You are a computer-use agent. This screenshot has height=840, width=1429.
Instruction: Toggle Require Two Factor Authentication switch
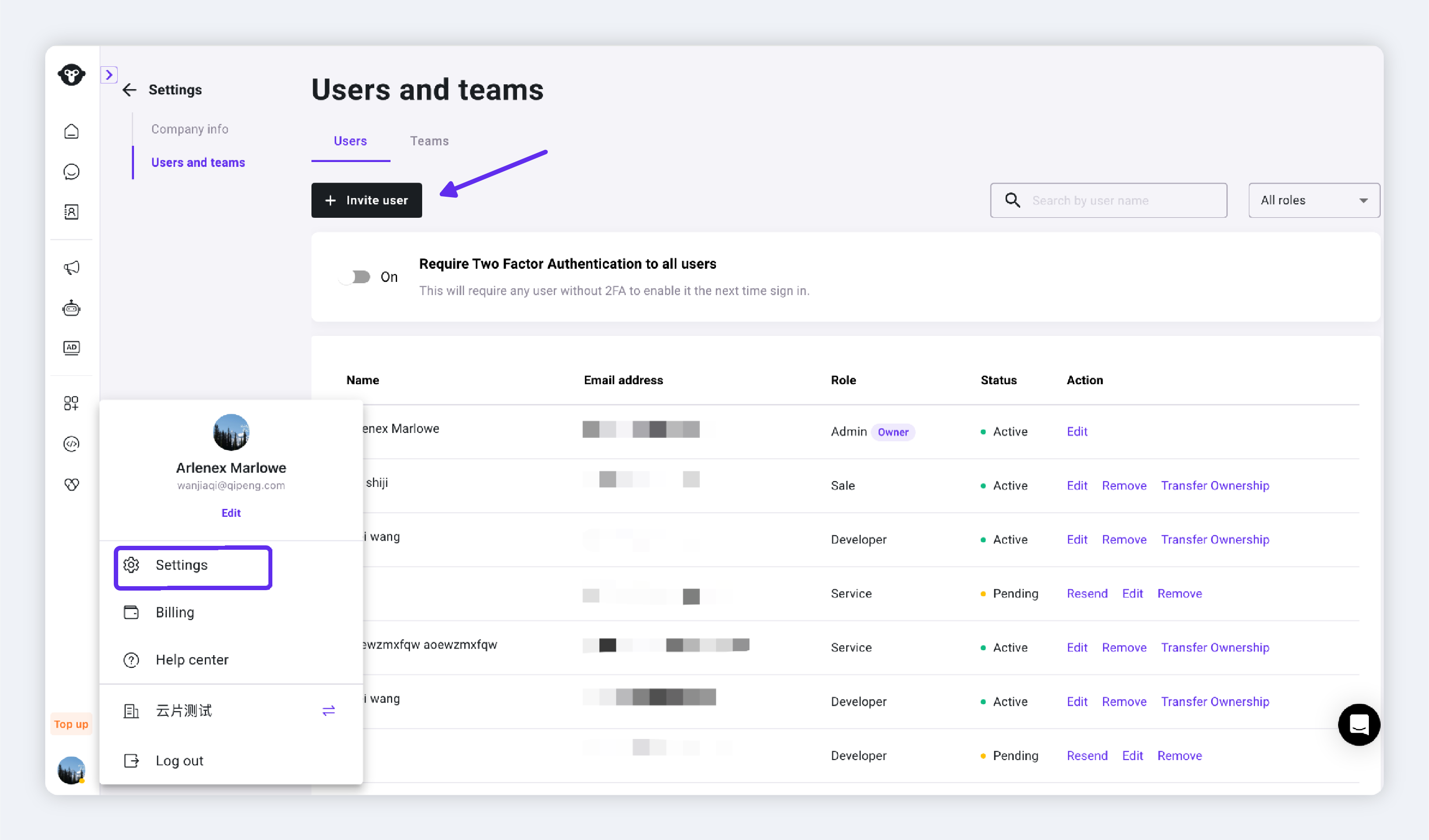point(355,277)
